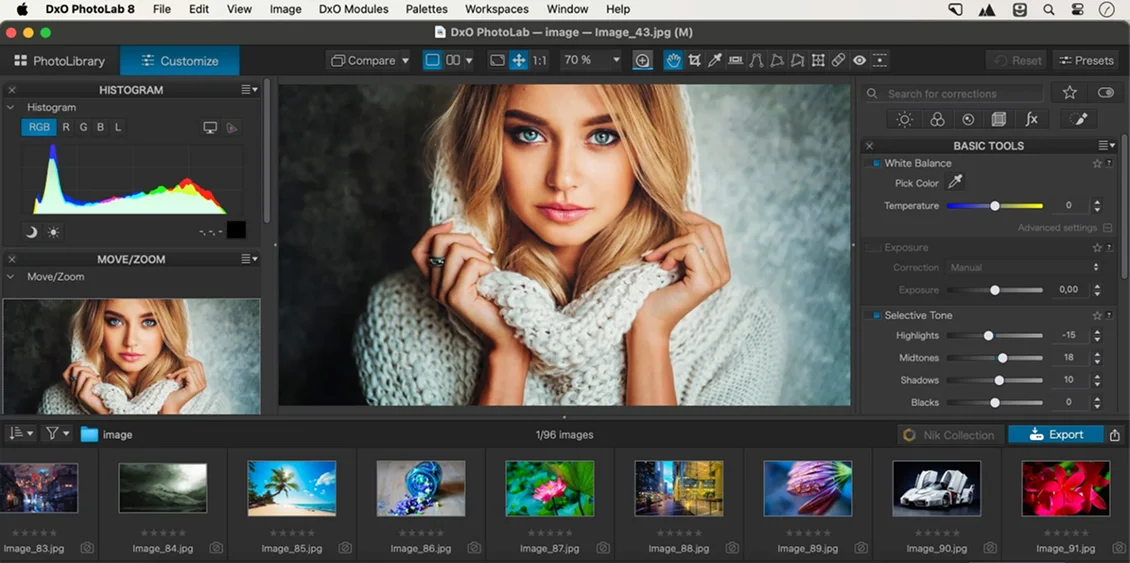1130x563 pixels.
Task: Set zoom to 1:1
Action: tap(539, 61)
